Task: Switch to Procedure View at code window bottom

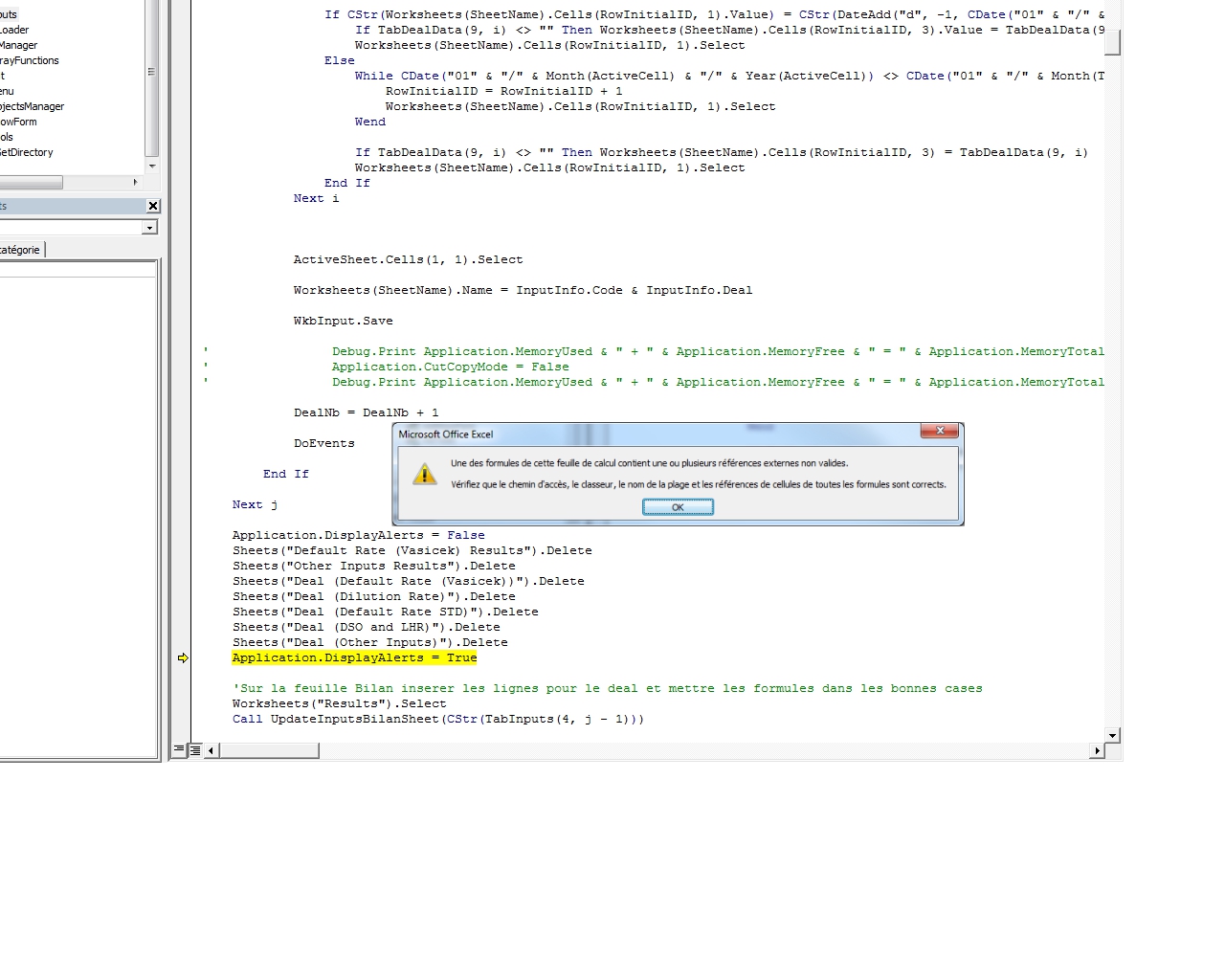Action: click(179, 750)
